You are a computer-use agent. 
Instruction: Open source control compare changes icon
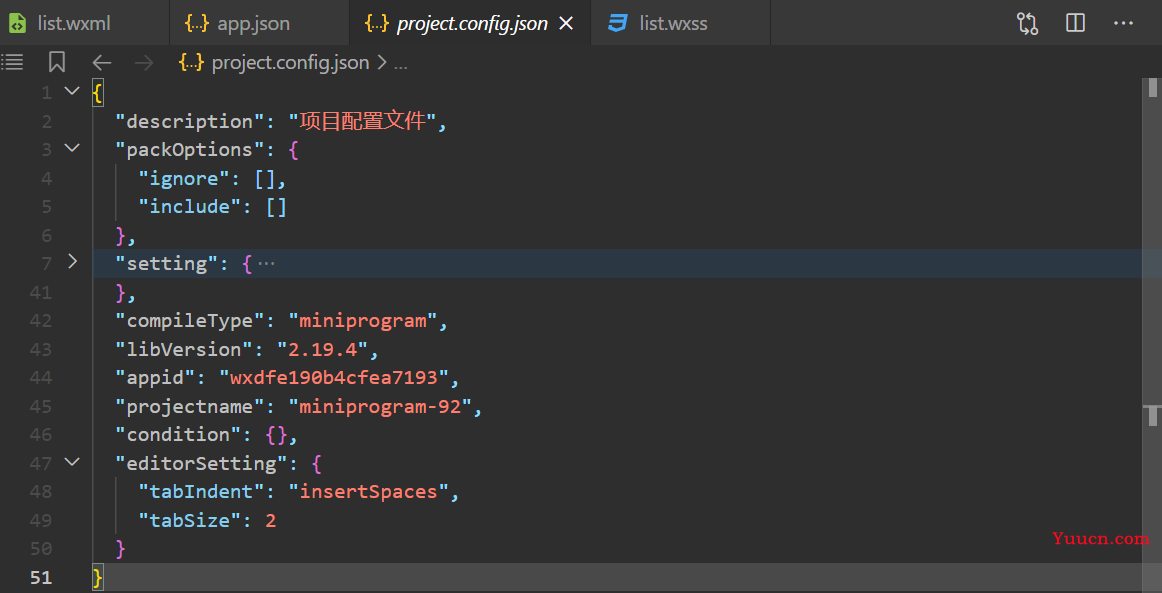[x=1027, y=24]
